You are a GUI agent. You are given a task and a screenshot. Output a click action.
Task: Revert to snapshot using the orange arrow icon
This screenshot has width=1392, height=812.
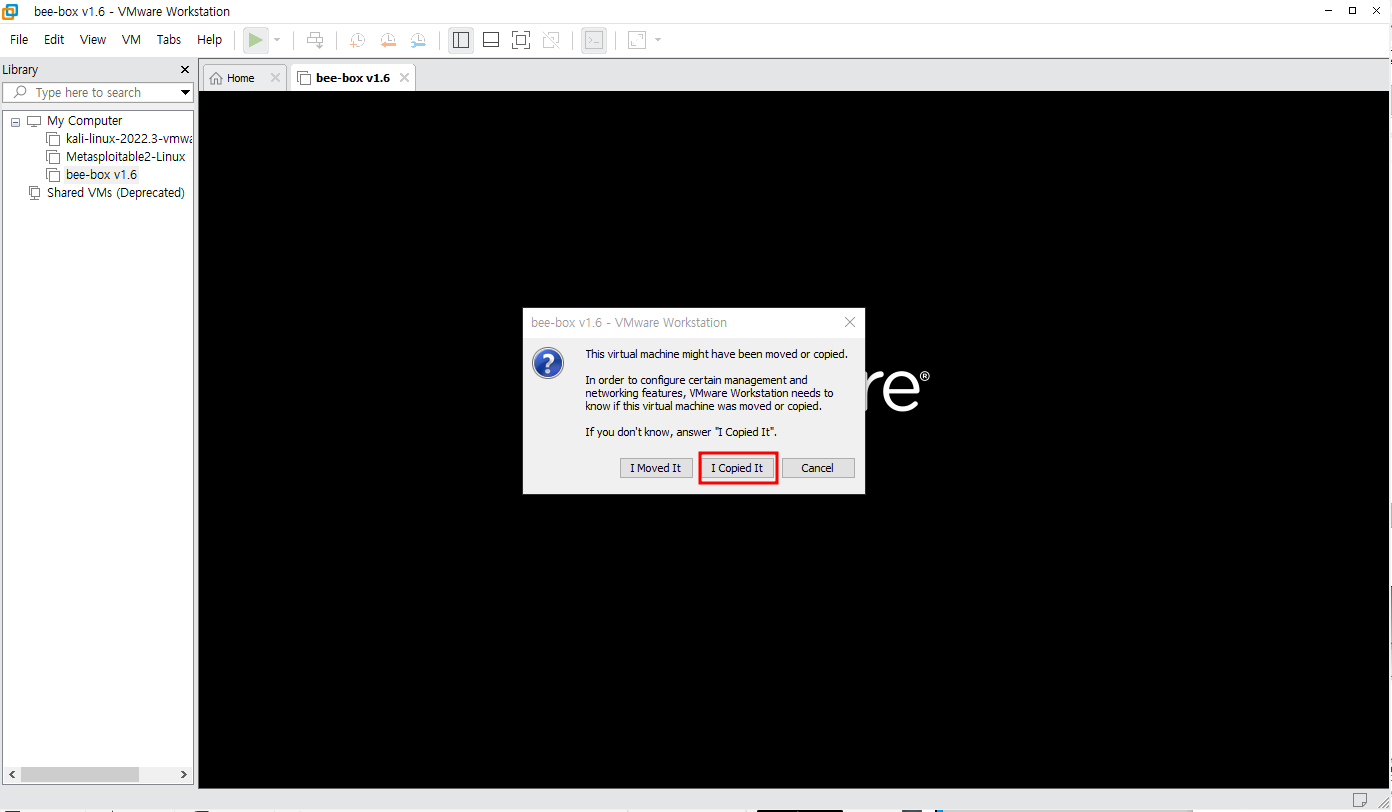tap(387, 40)
